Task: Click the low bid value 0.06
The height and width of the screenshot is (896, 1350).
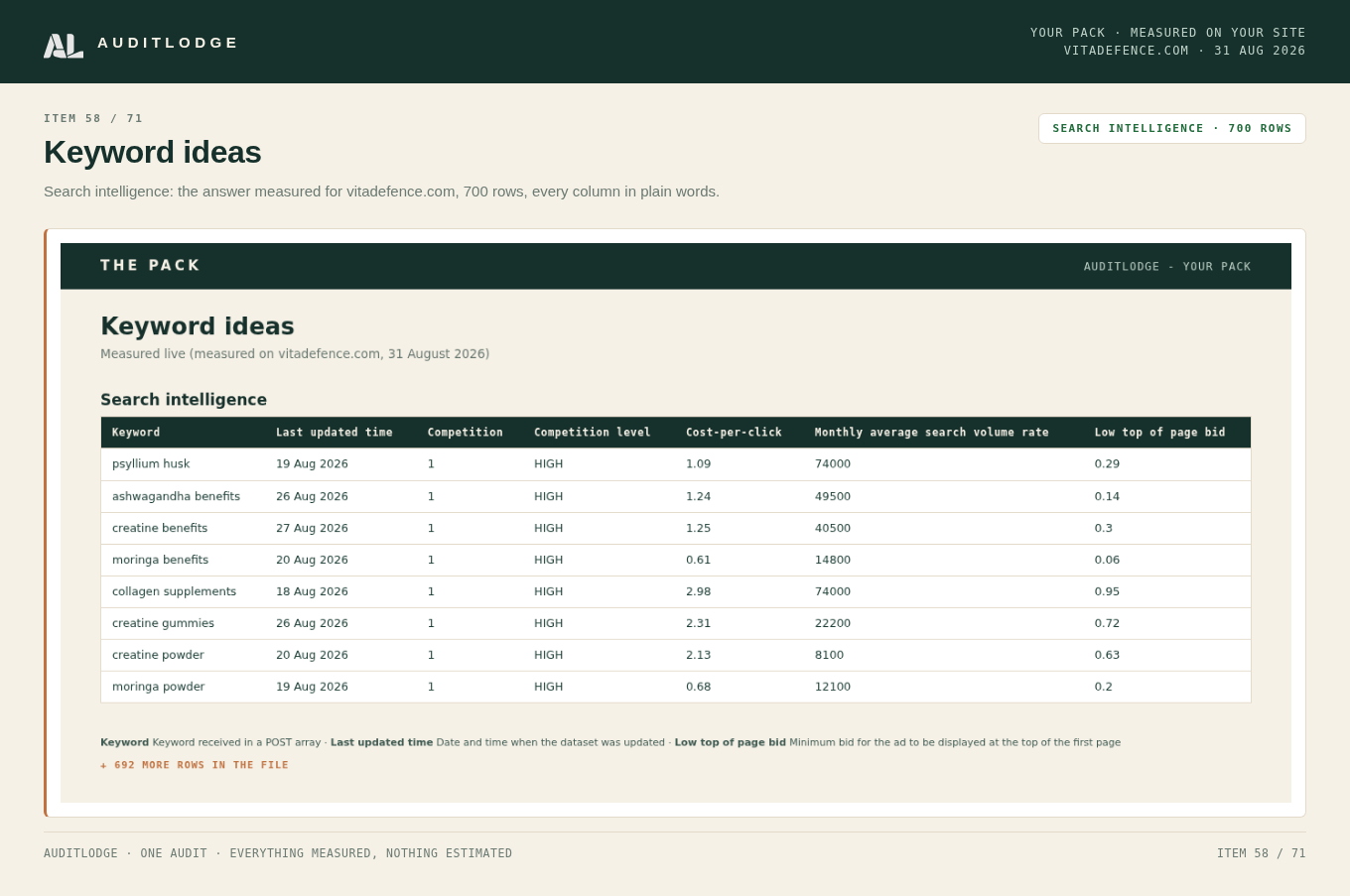Action: point(1107,560)
